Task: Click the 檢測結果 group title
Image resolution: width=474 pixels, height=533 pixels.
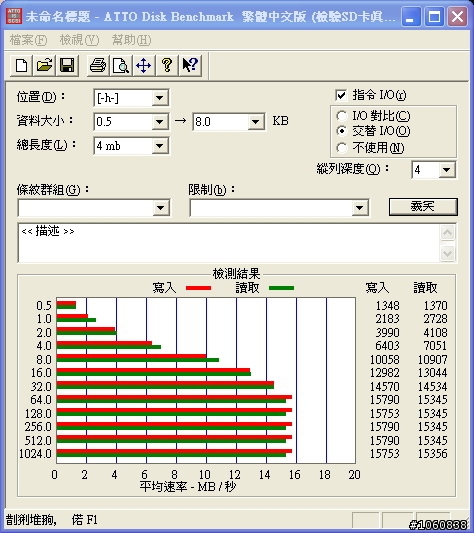Action: (x=236, y=274)
